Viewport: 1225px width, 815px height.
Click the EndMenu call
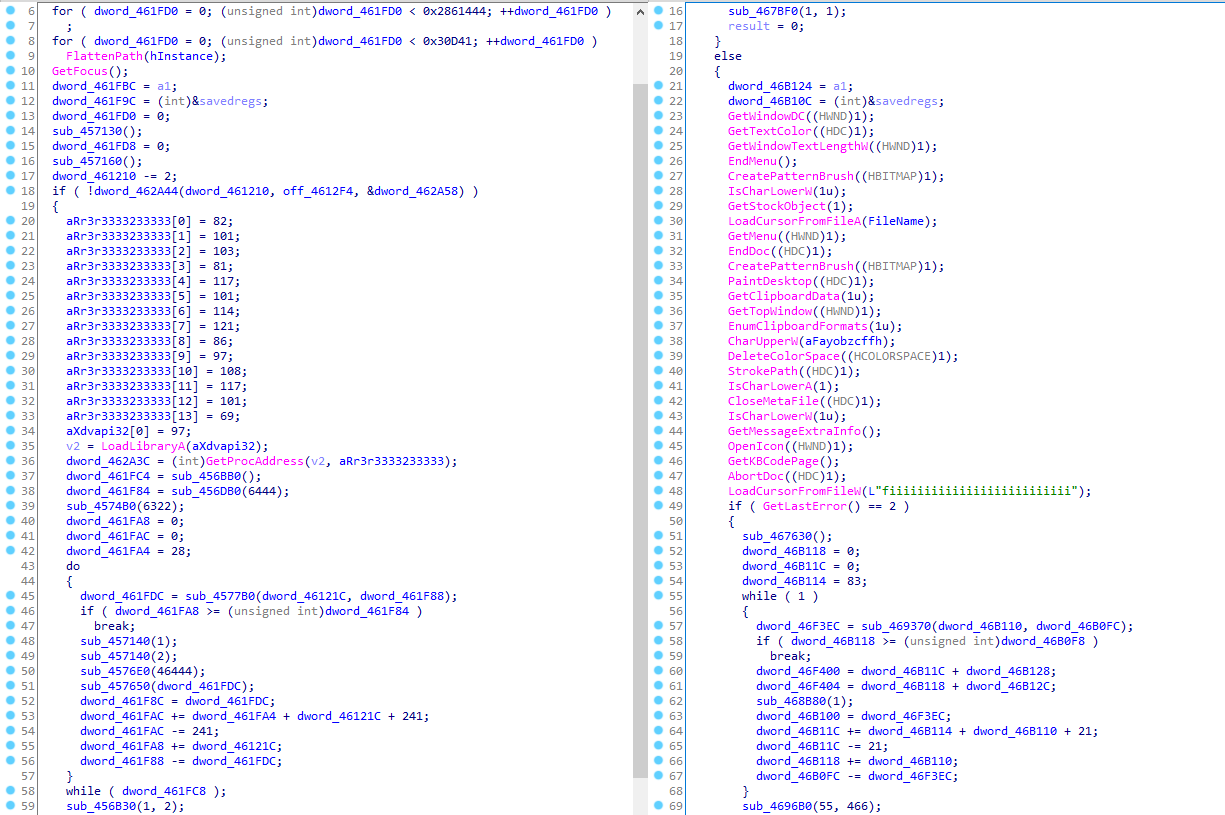752,161
